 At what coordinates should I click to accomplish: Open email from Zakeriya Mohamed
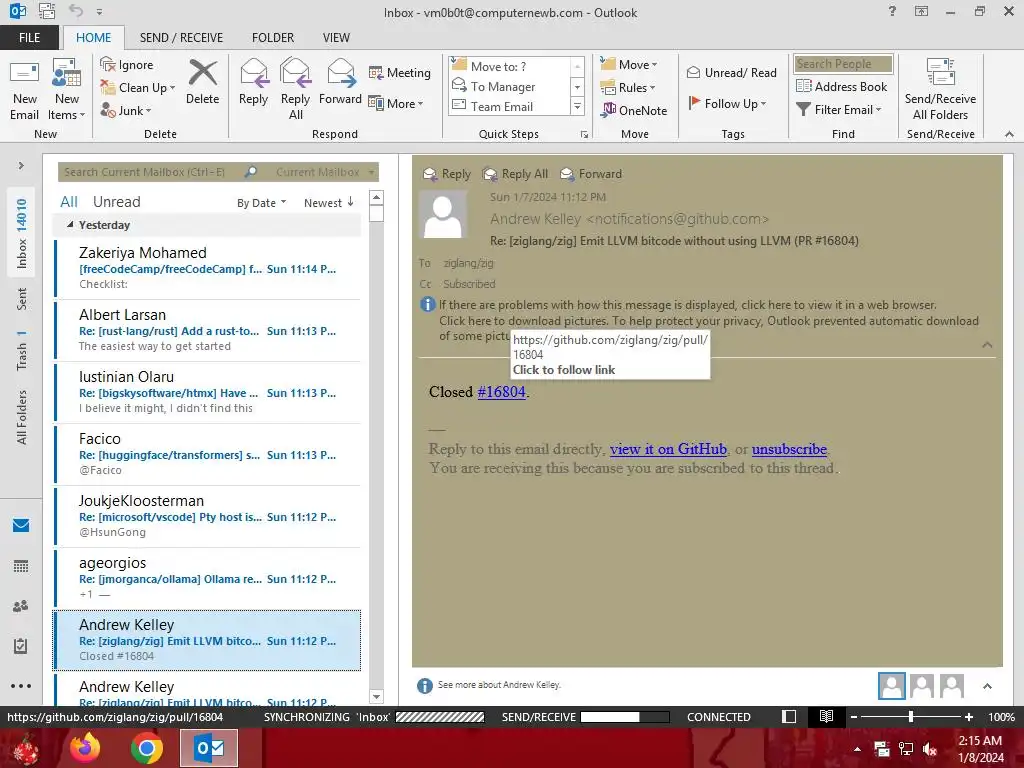pyautogui.click(x=208, y=268)
